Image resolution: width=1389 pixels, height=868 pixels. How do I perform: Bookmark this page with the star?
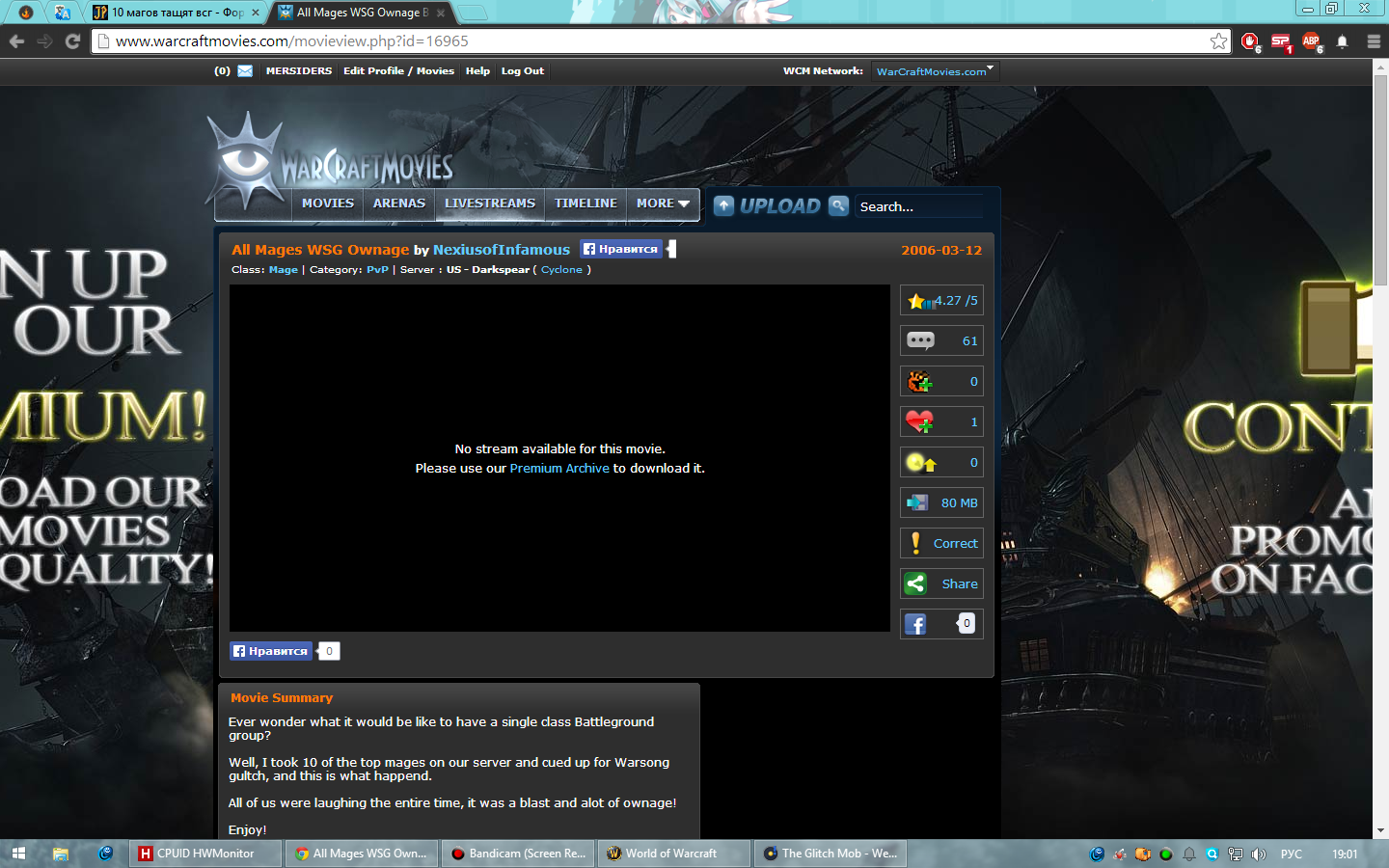pyautogui.click(x=1219, y=41)
